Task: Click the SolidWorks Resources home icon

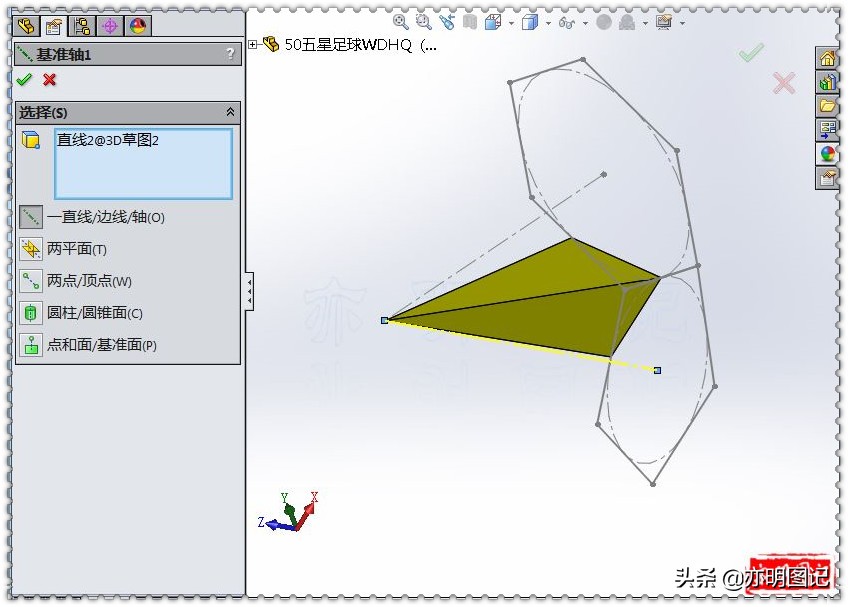Action: (828, 58)
